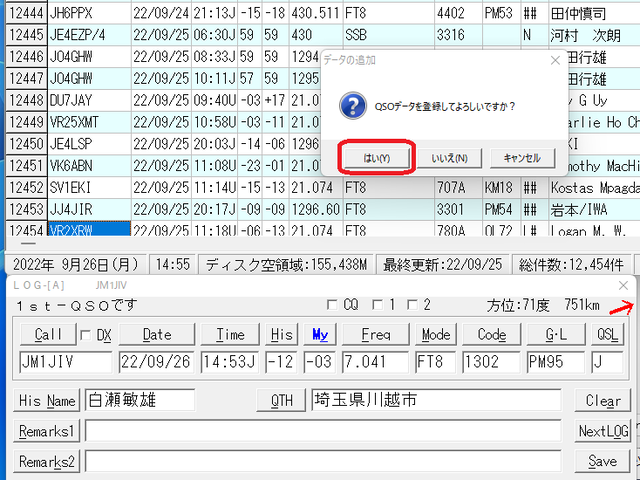Click date field showing 22/09/26
Screen dimensions: 640x480
[157, 362]
